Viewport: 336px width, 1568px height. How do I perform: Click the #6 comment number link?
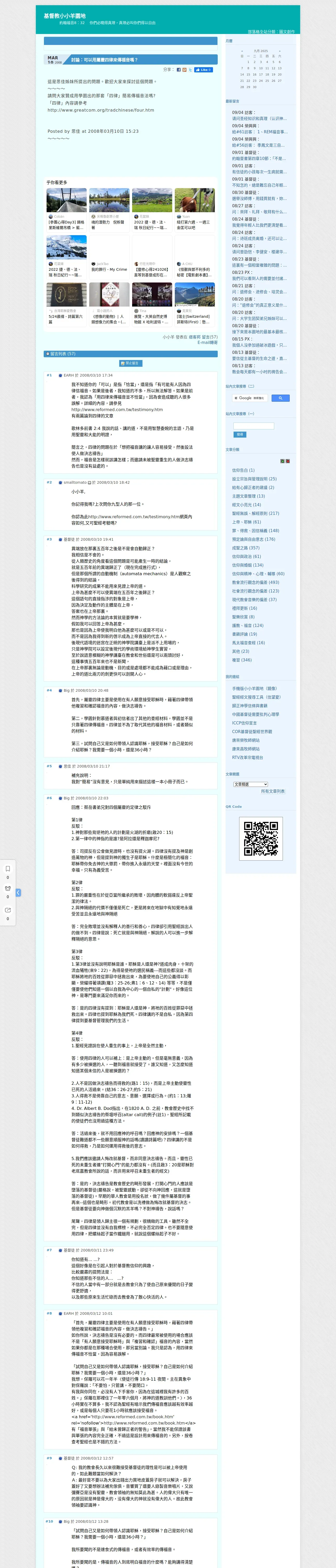49,798
